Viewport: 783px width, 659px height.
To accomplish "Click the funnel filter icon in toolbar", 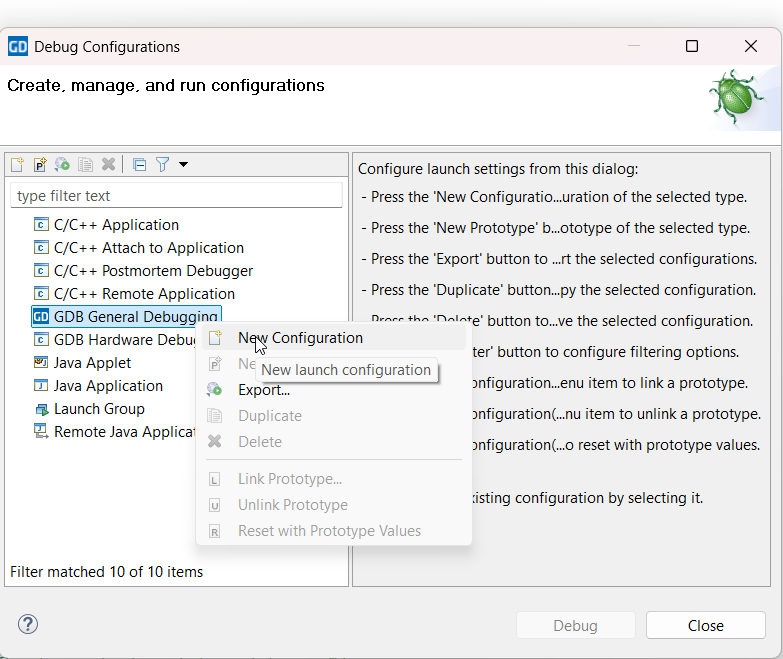I will tap(162, 165).
